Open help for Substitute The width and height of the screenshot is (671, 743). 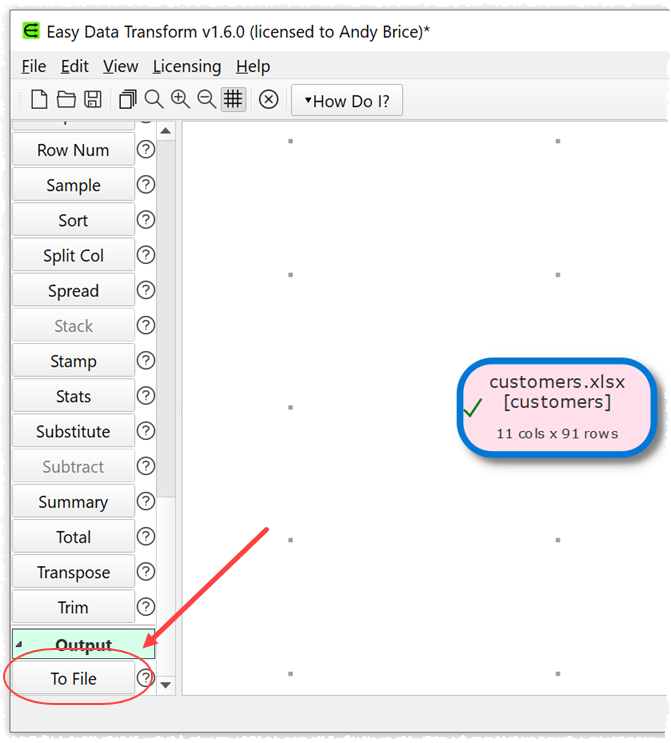pos(146,430)
